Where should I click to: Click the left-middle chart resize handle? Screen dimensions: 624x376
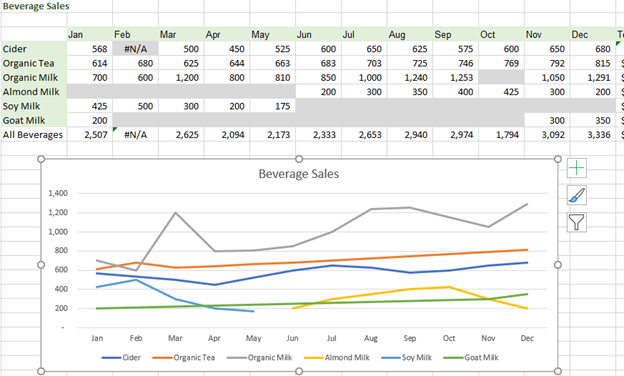41,265
